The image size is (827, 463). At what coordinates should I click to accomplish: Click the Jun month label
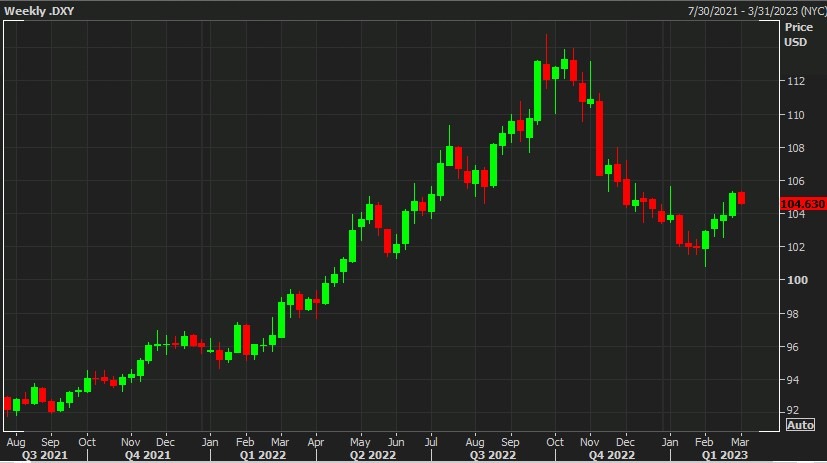[x=396, y=442]
